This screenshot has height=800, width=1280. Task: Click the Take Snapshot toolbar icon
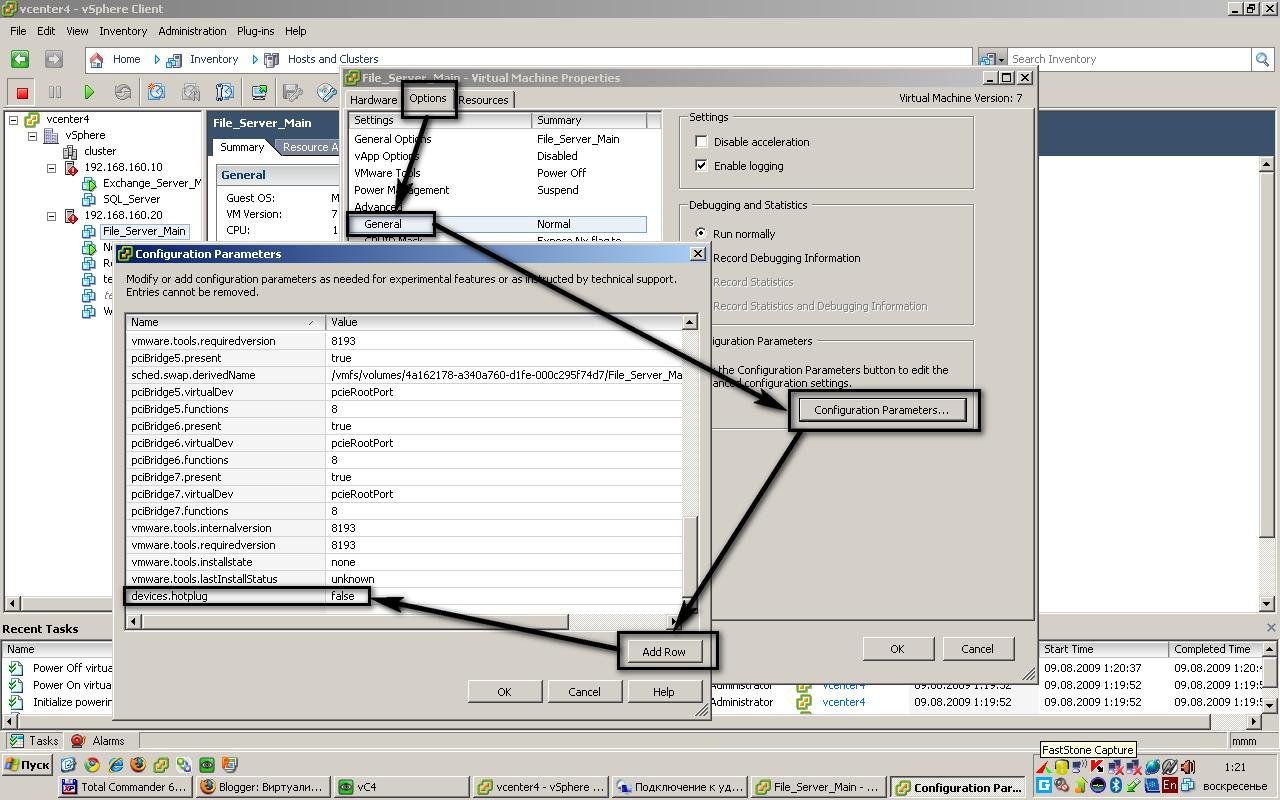[x=156, y=92]
